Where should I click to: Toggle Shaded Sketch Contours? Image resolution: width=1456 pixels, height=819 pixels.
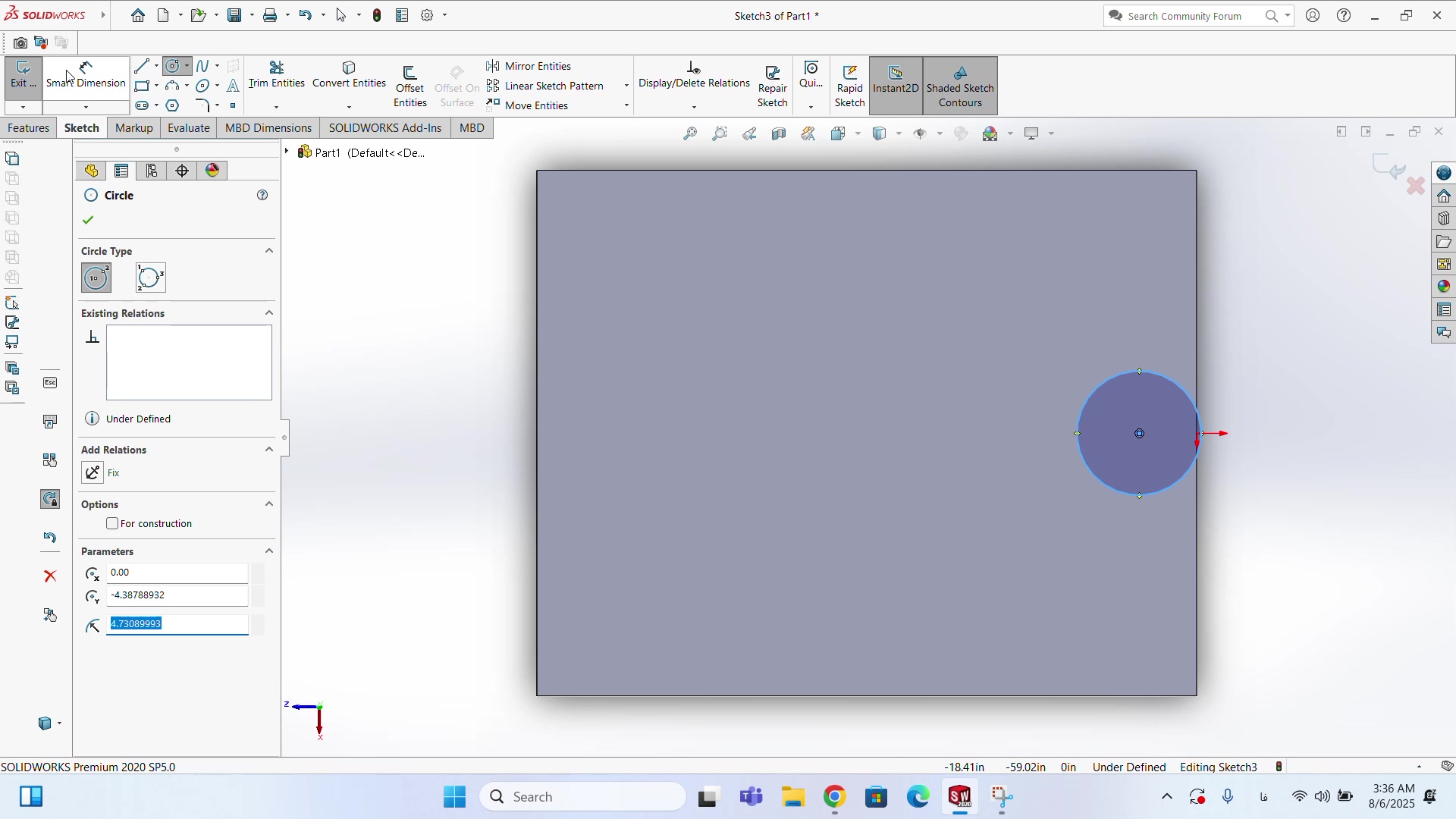point(959,86)
